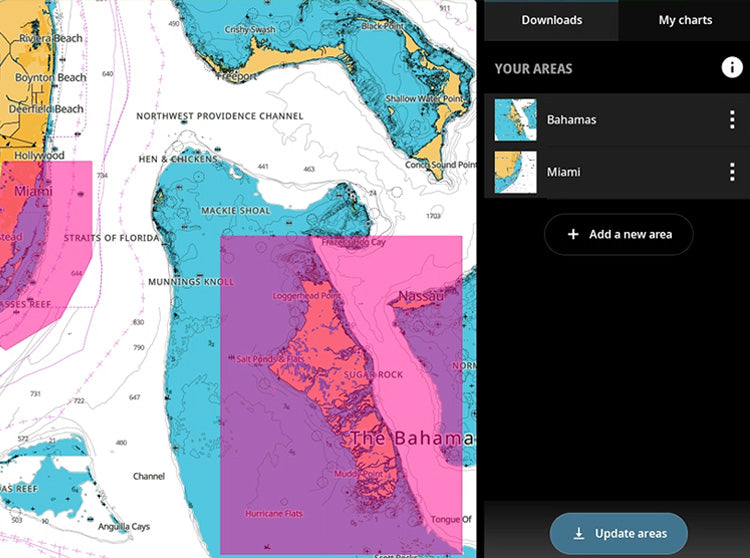The image size is (750, 558).
Task: Switch to the My charts tab
Action: pos(685,20)
